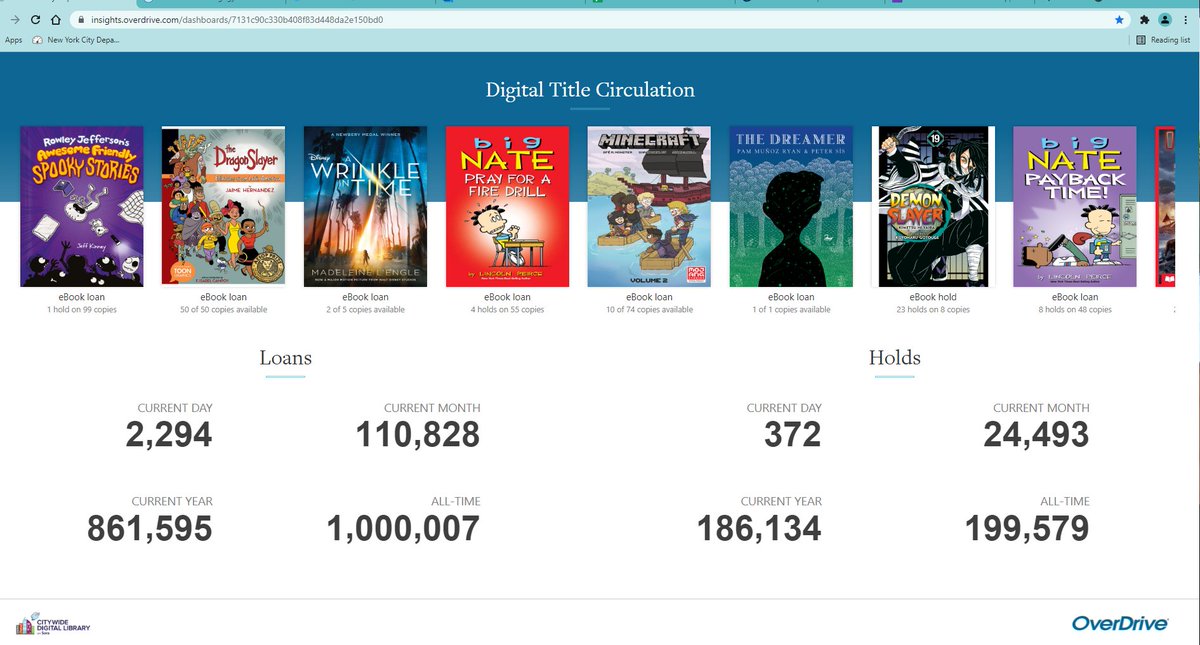Click '2 of 5 copies available' text
Image resolution: width=1200 pixels, height=645 pixels.
[365, 310]
